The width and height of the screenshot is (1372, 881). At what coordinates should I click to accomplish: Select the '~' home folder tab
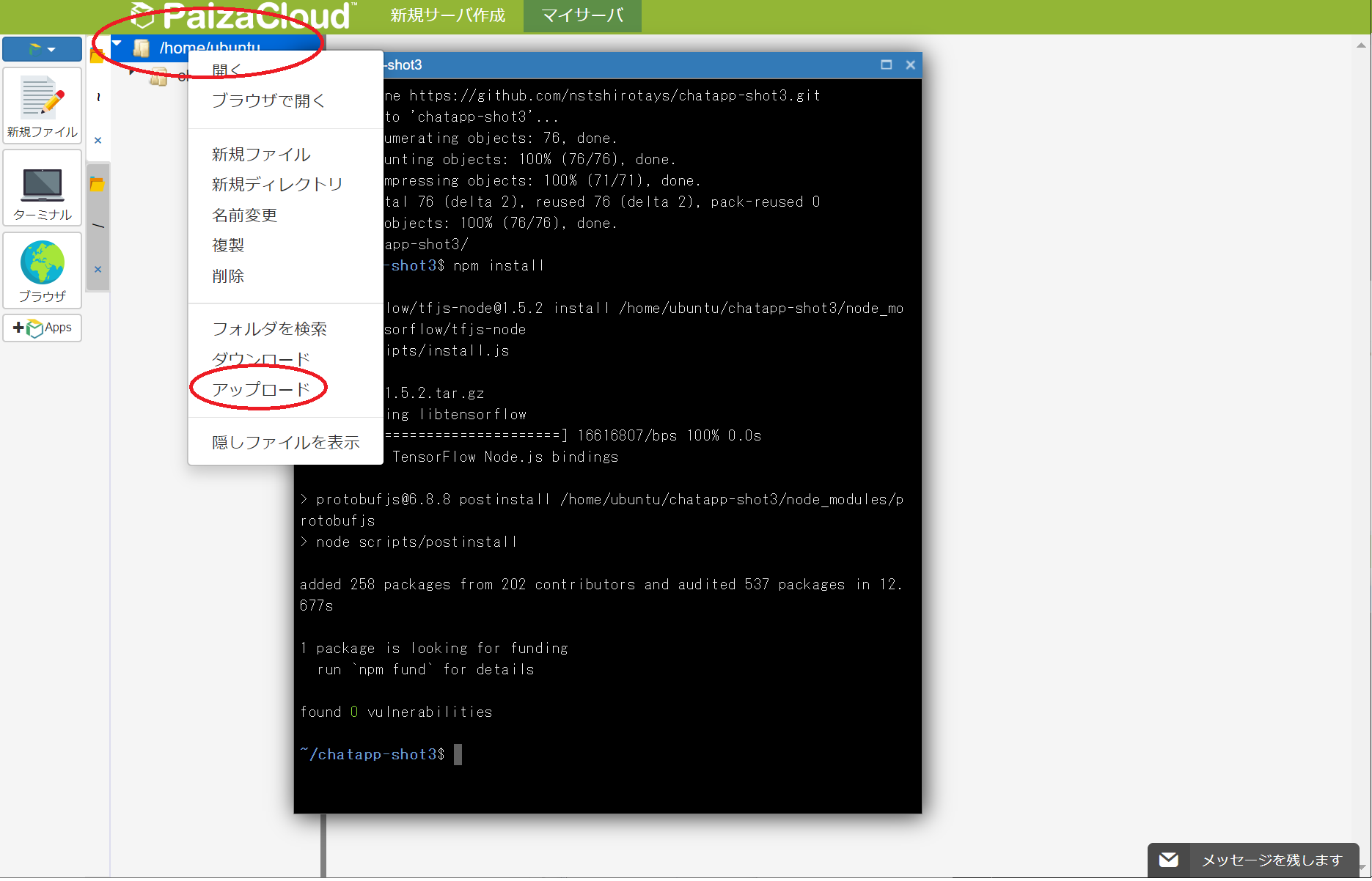point(98,97)
